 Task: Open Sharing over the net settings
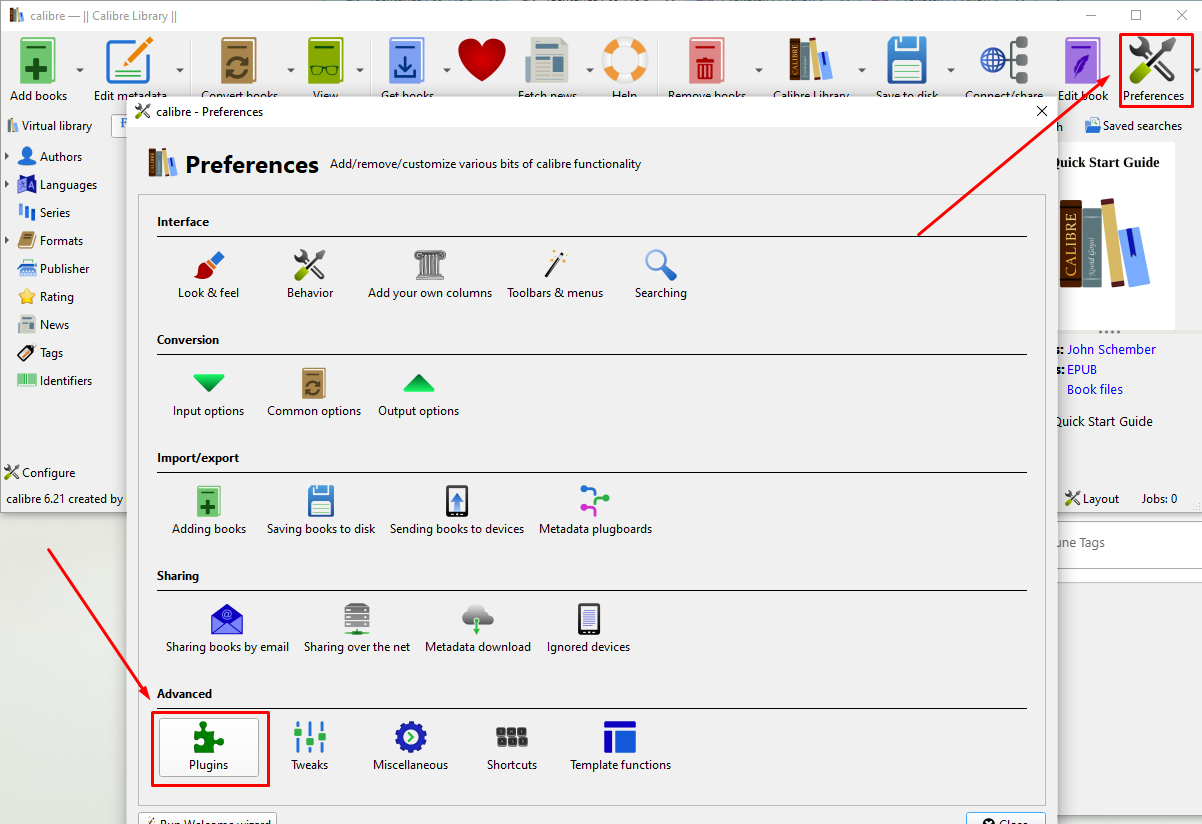click(357, 629)
